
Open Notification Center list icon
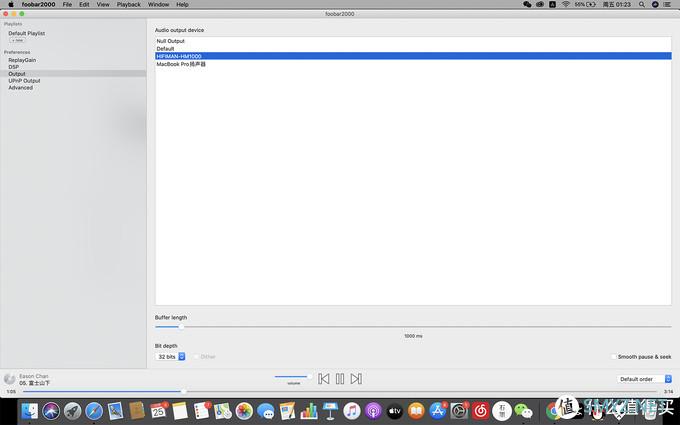coord(667,4)
